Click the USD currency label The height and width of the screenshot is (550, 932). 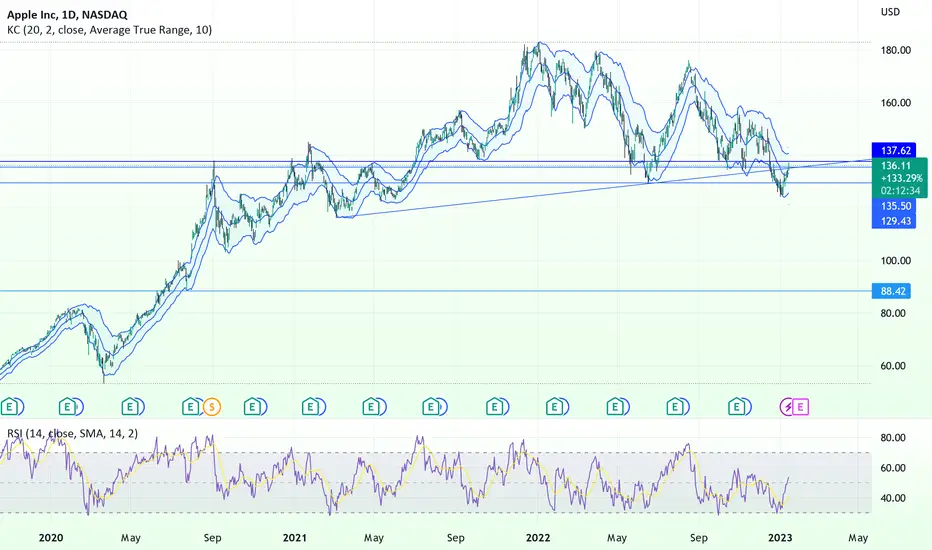pyautogui.click(x=890, y=12)
